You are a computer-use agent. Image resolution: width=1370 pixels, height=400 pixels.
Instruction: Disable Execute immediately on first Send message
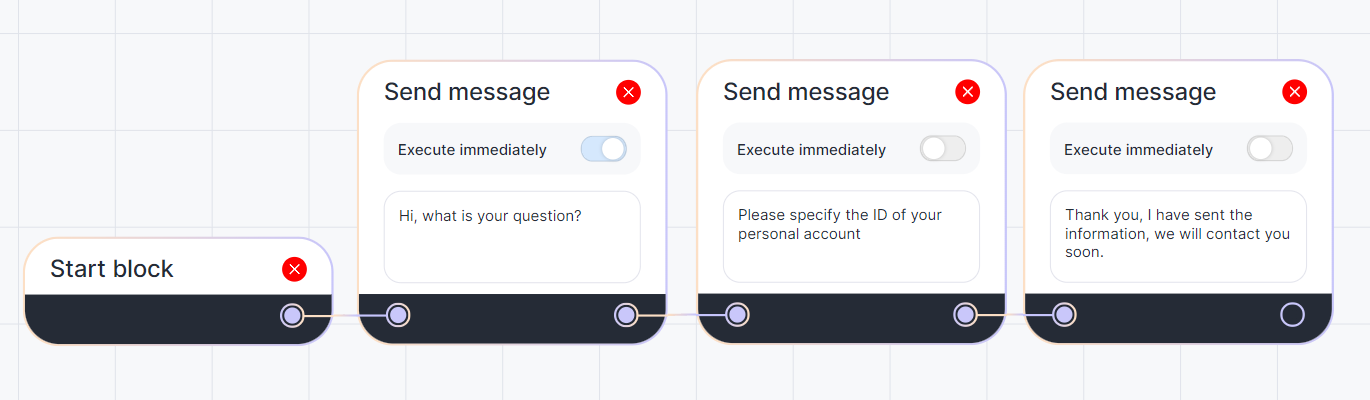pyautogui.click(x=603, y=149)
